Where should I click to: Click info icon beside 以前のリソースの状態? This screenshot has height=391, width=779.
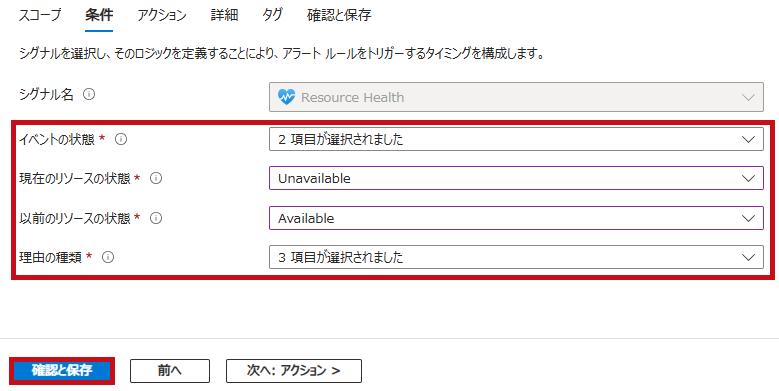[156, 218]
